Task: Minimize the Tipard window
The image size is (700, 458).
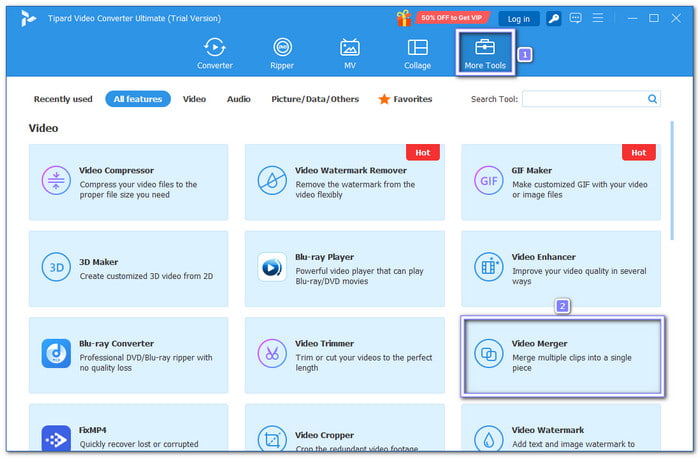Action: 632,18
